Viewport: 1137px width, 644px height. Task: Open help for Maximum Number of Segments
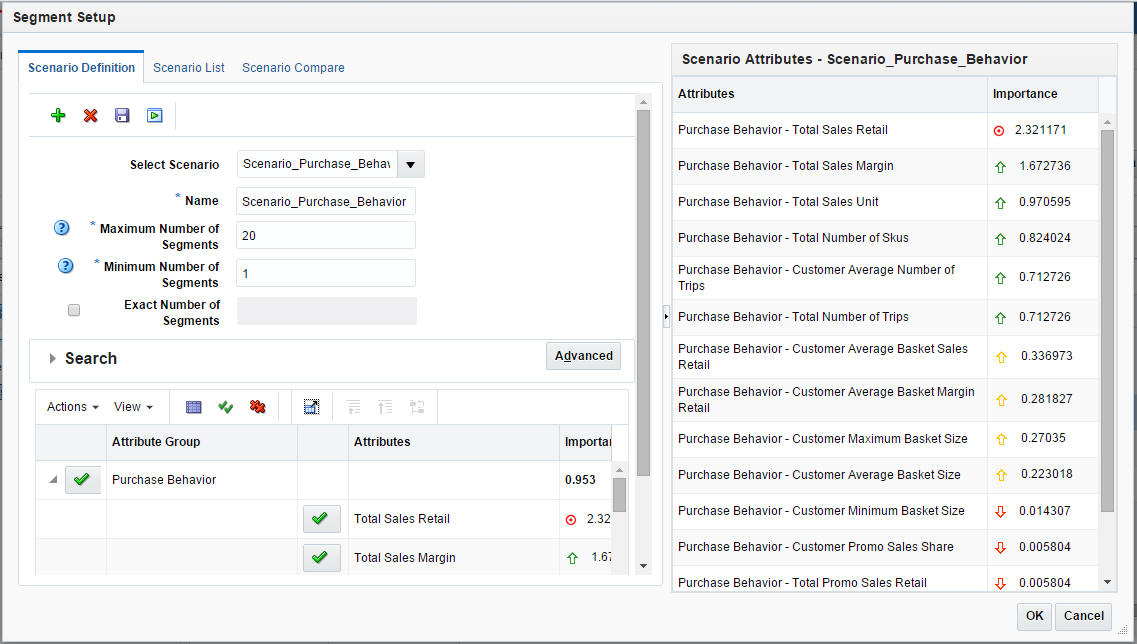pos(62,228)
